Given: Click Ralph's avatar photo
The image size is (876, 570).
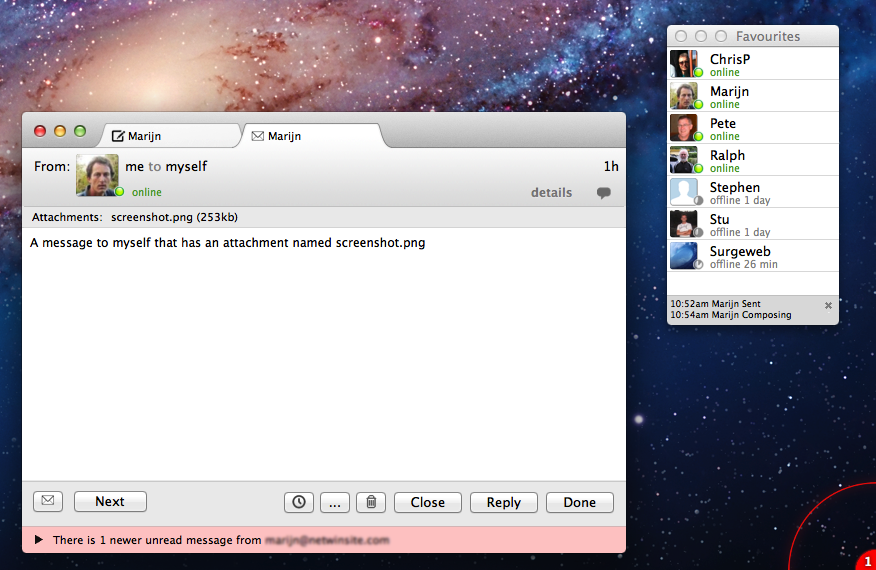Looking at the screenshot, I should coord(684,160).
